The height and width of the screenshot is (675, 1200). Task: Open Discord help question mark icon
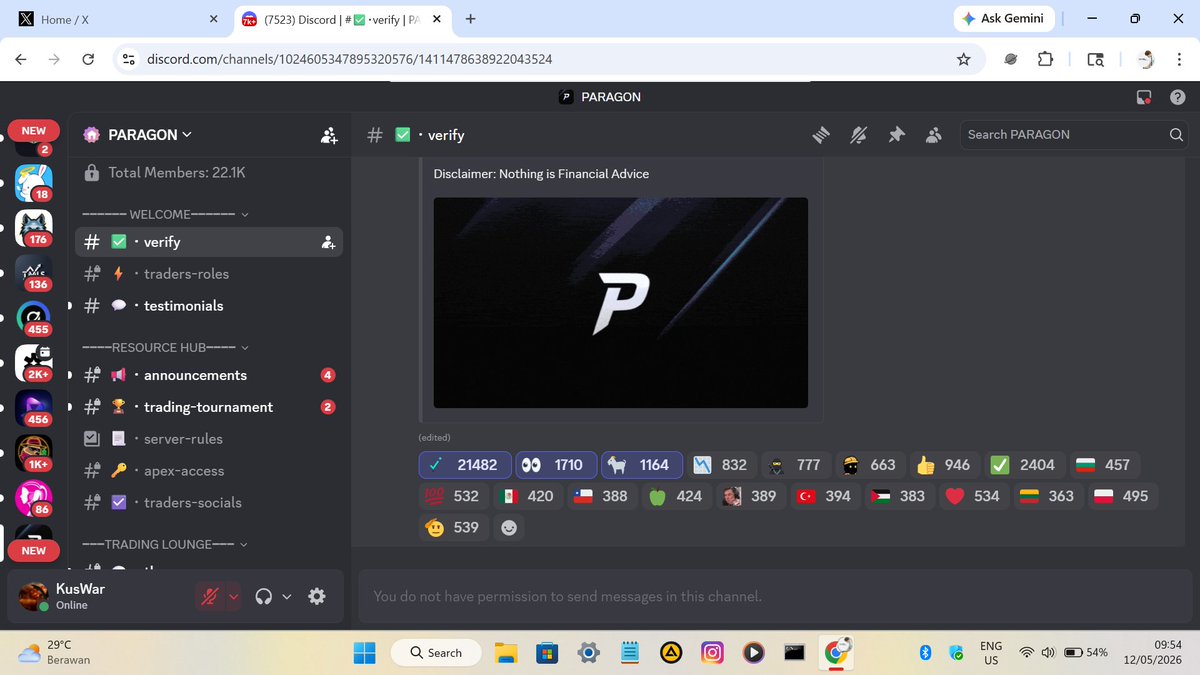[x=1177, y=97]
